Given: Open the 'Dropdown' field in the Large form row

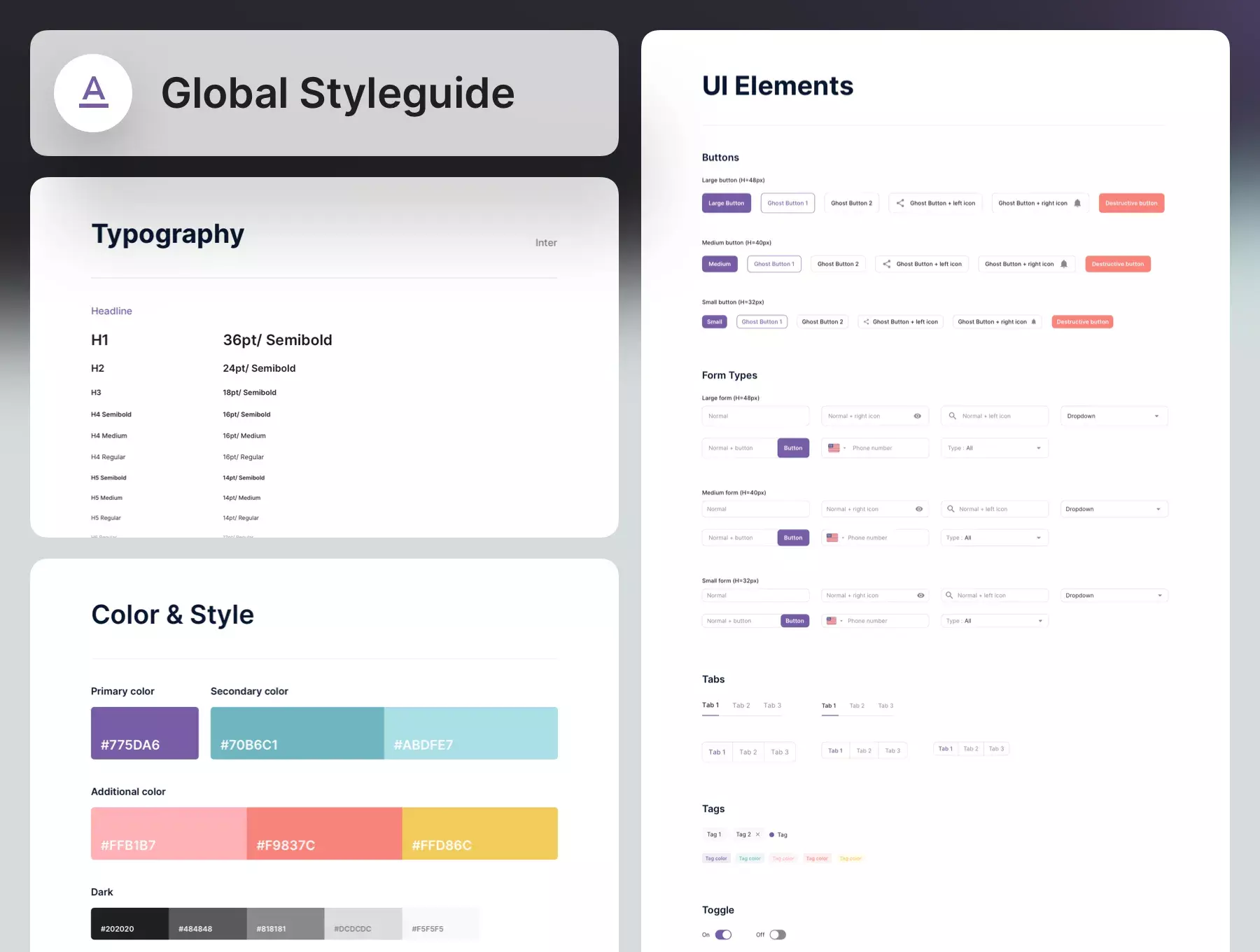Looking at the screenshot, I should (x=1114, y=416).
